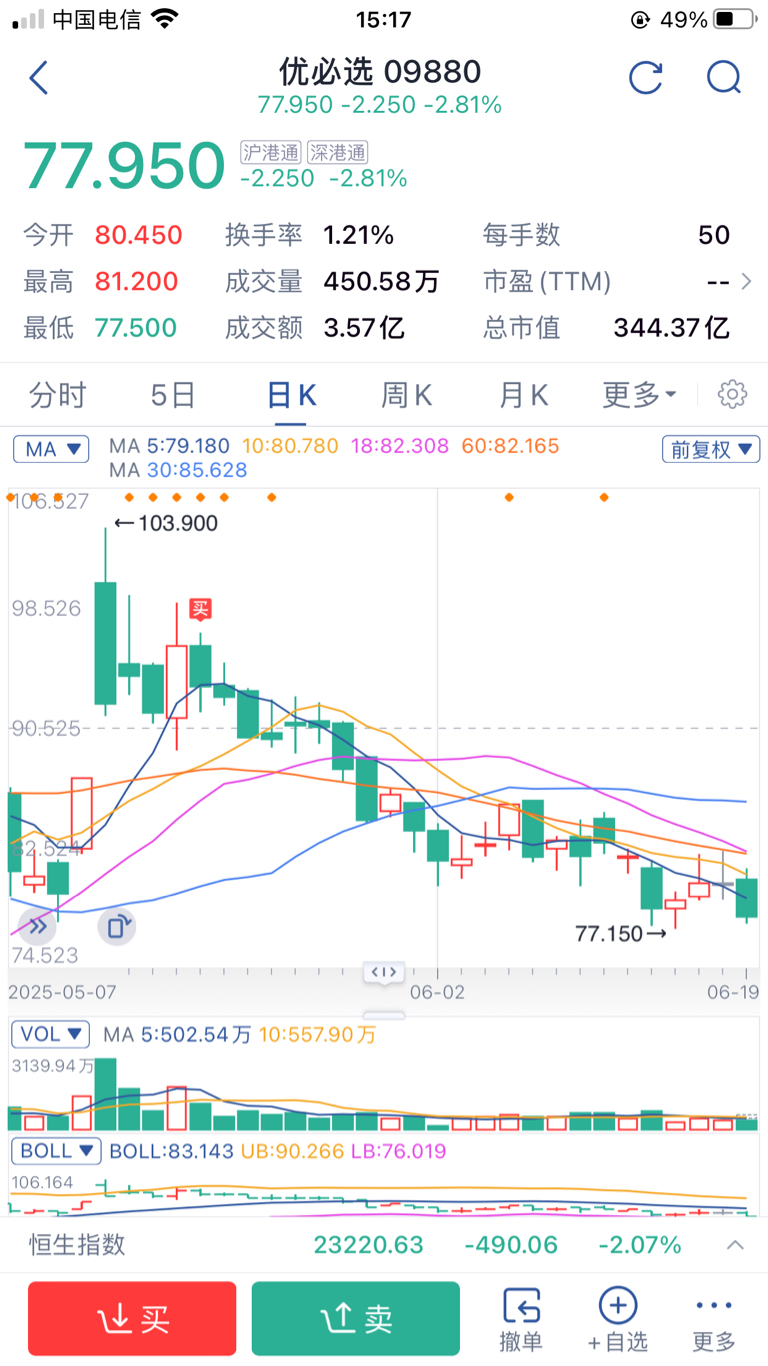Add stock to 自选 watchlist
Screen dimensions: 768x1366
click(617, 1319)
